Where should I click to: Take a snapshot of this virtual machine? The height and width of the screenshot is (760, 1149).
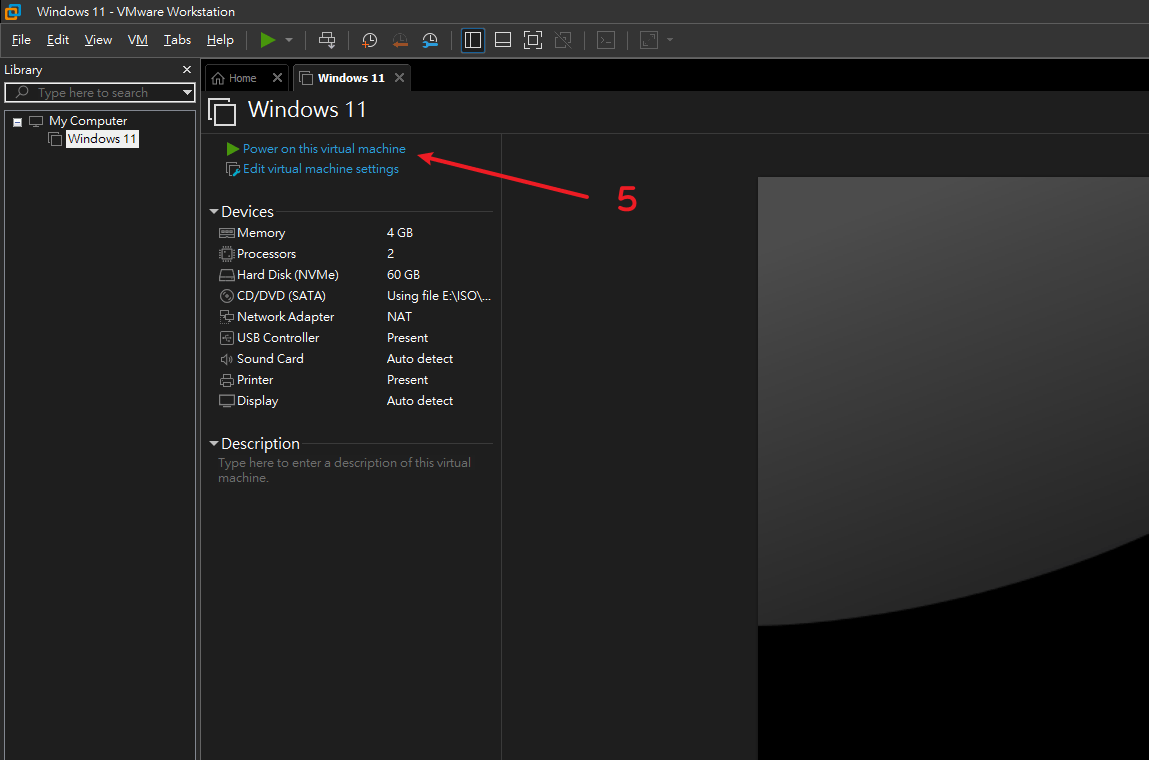coord(369,40)
